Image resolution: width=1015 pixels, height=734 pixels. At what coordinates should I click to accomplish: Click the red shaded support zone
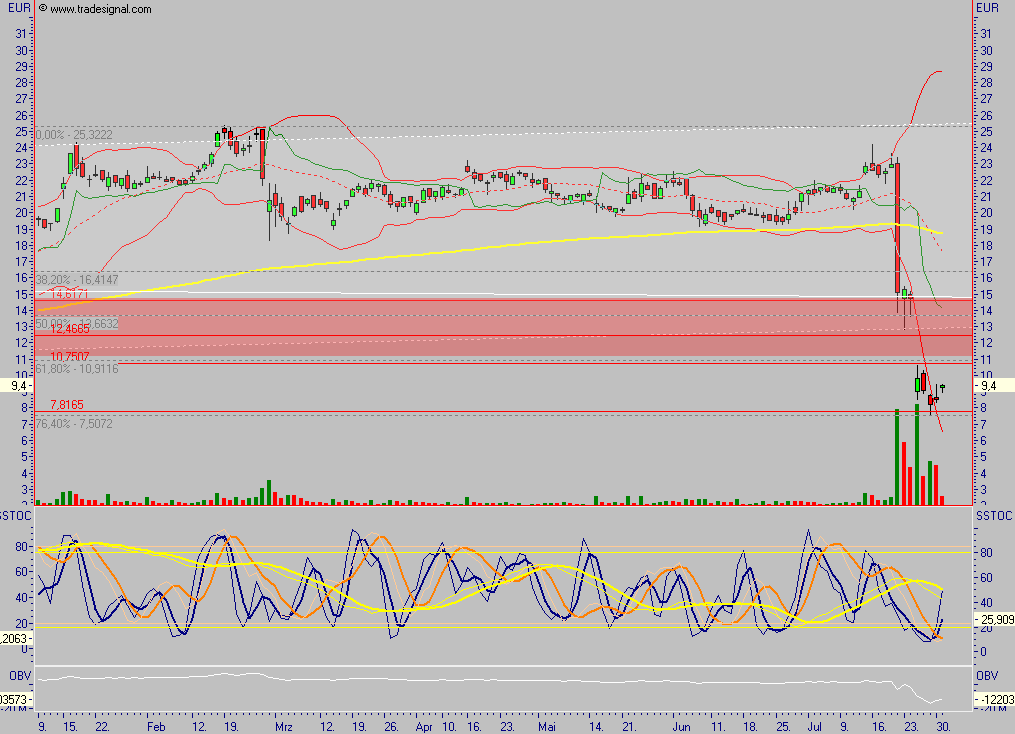pyautogui.click(x=500, y=330)
